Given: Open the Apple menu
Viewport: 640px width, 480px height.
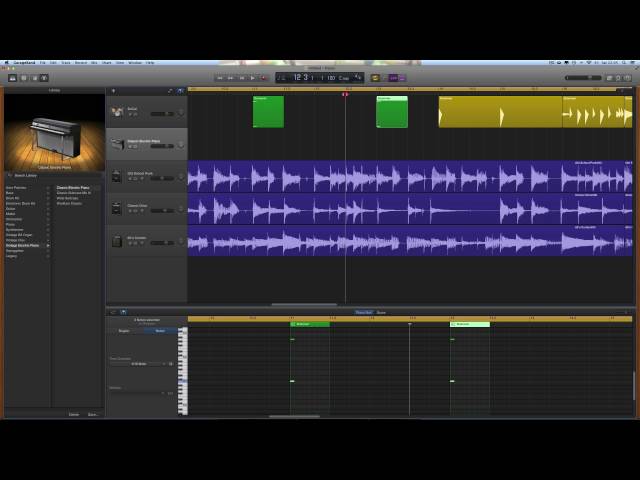Looking at the screenshot, I should [x=7, y=63].
